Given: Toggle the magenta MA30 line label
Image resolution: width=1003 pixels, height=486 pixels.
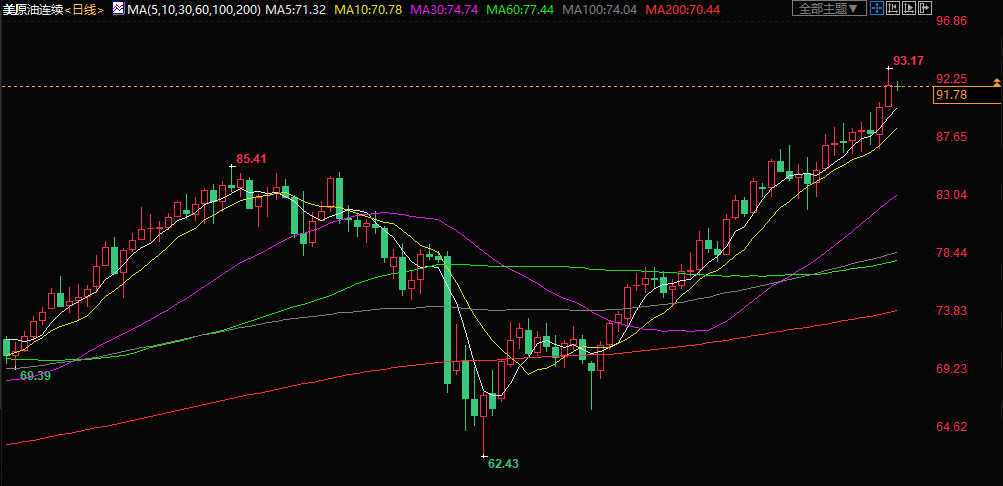Looking at the screenshot, I should coord(444,9).
